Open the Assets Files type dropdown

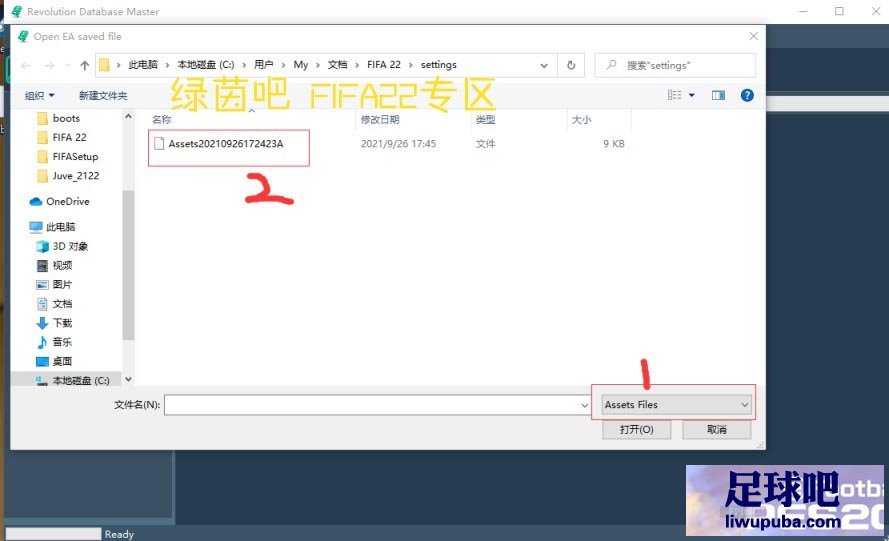tap(676, 405)
